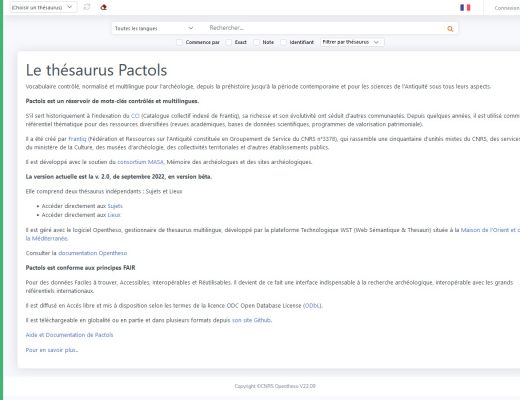Follow the CCI link
This screenshot has width=520, height=400.
point(135,116)
